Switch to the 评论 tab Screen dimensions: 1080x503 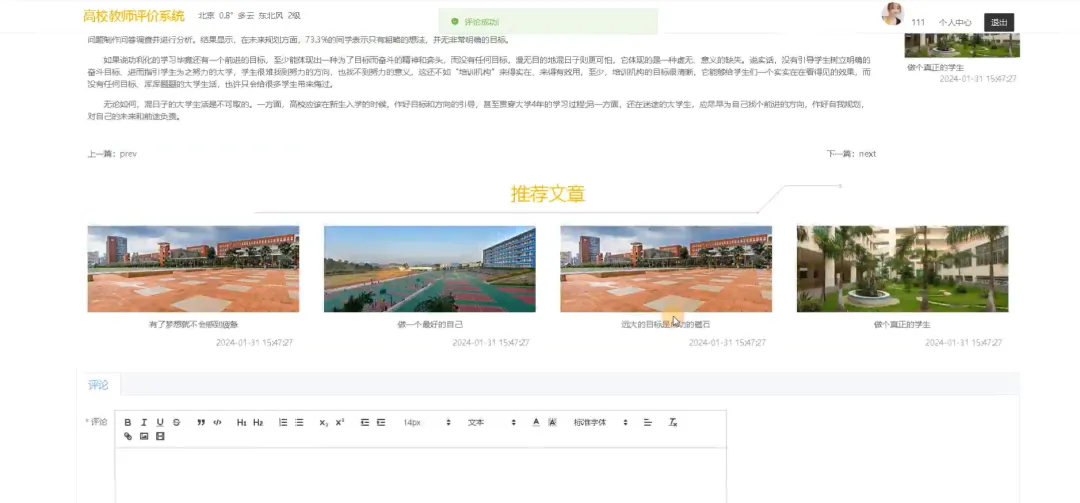(98, 384)
